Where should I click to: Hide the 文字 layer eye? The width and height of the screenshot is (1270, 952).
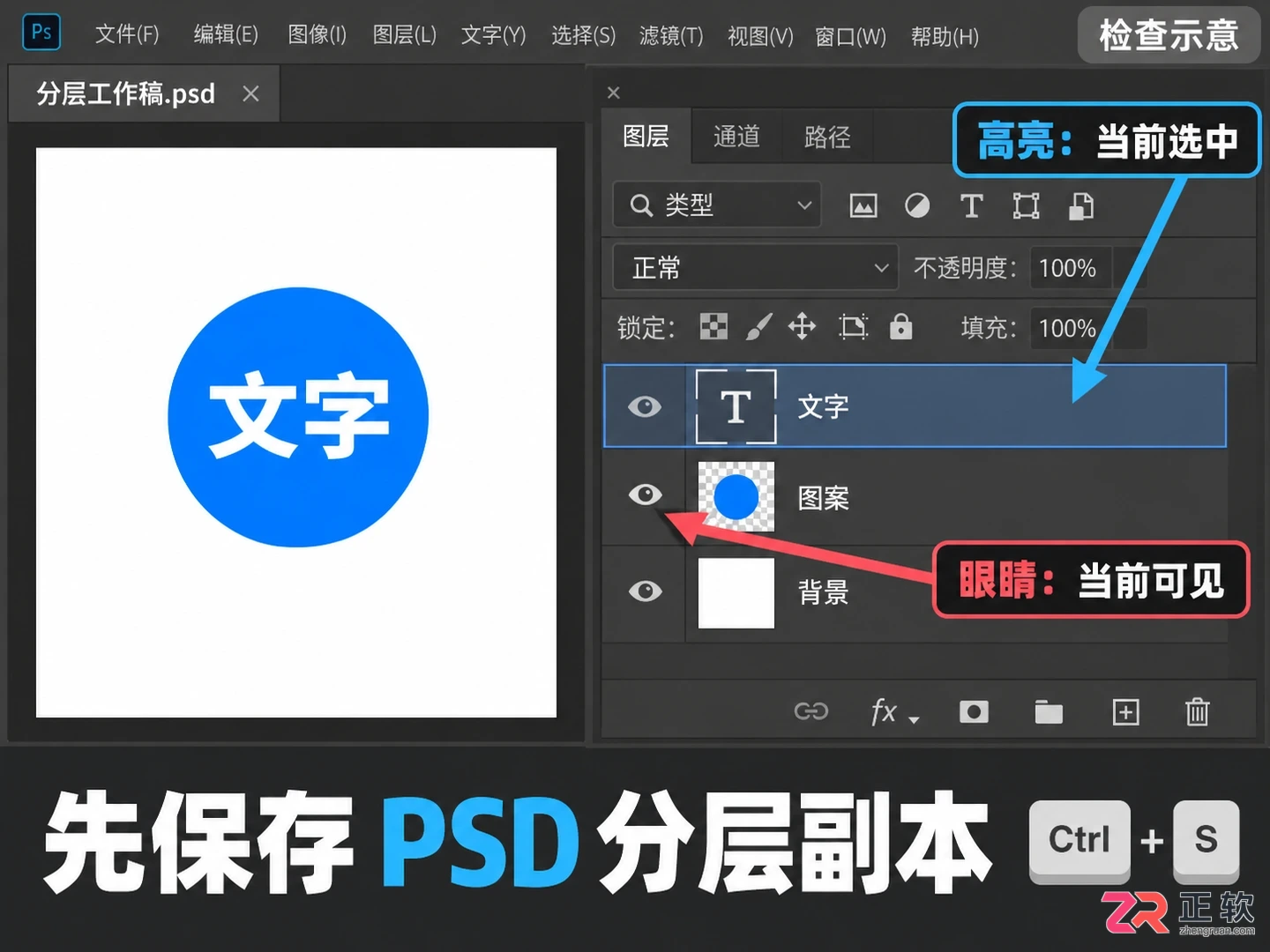coord(645,406)
